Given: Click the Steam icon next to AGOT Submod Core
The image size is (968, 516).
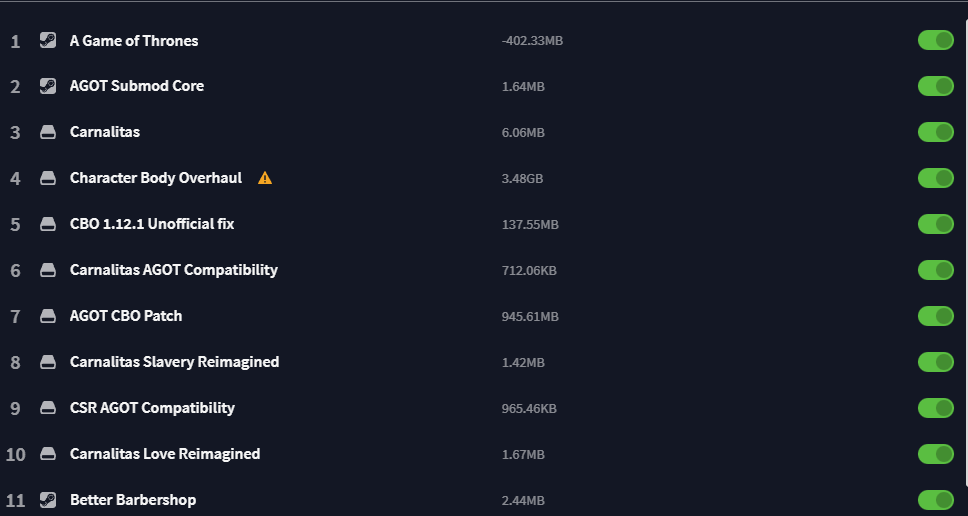Looking at the screenshot, I should [47, 86].
